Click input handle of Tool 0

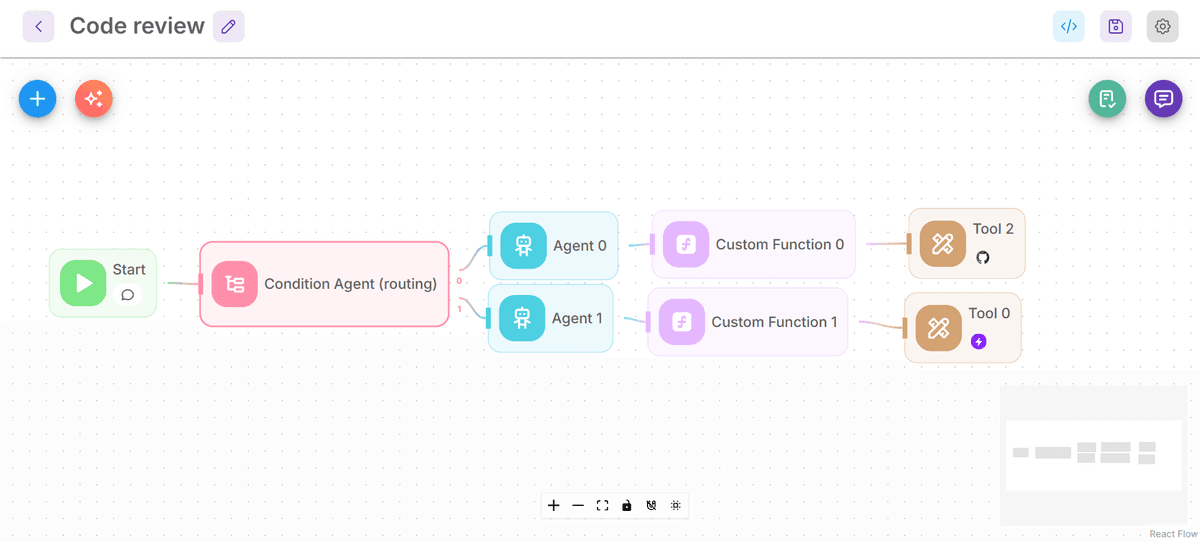pyautogui.click(x=905, y=328)
